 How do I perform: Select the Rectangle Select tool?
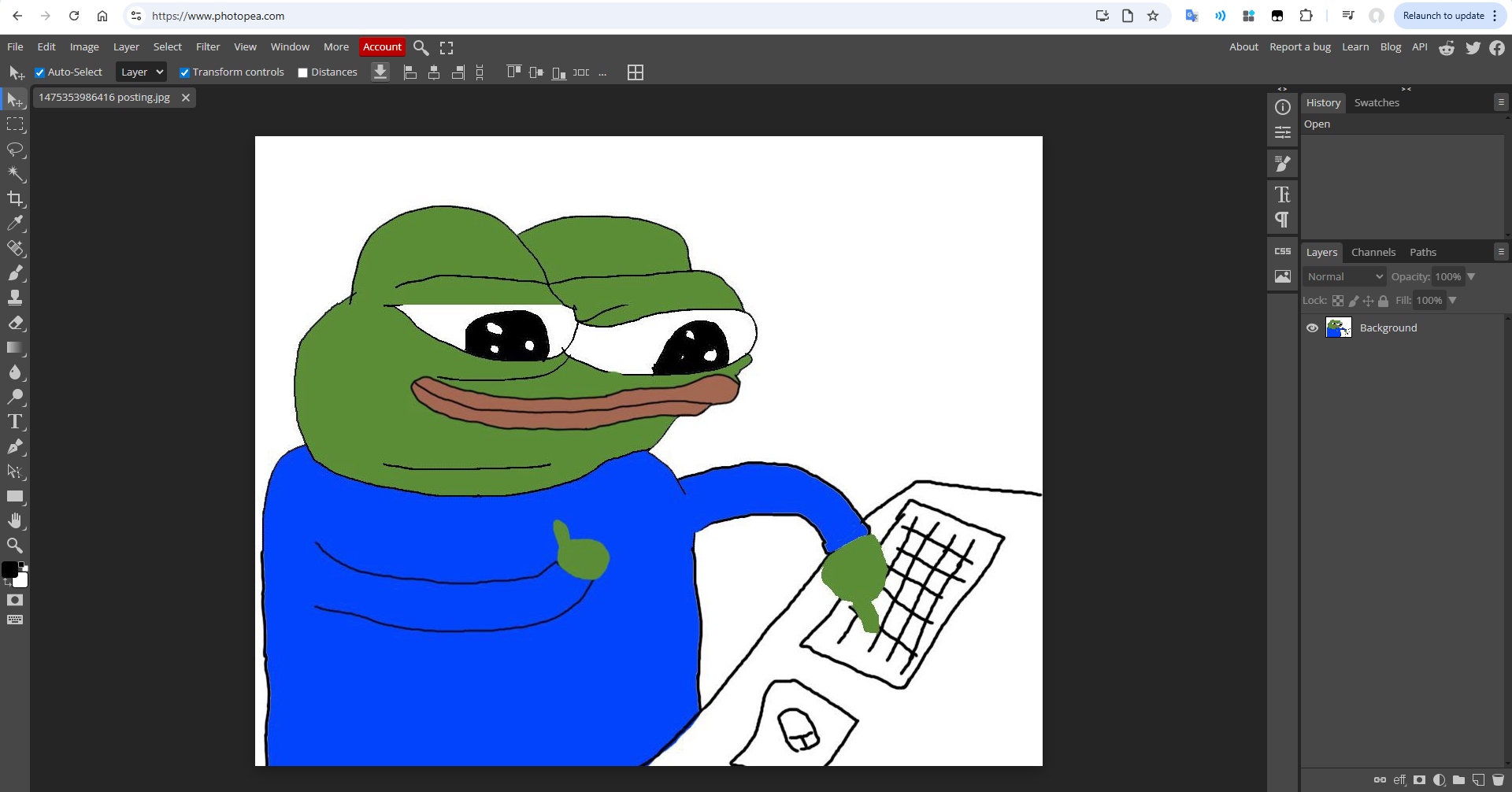(15, 124)
